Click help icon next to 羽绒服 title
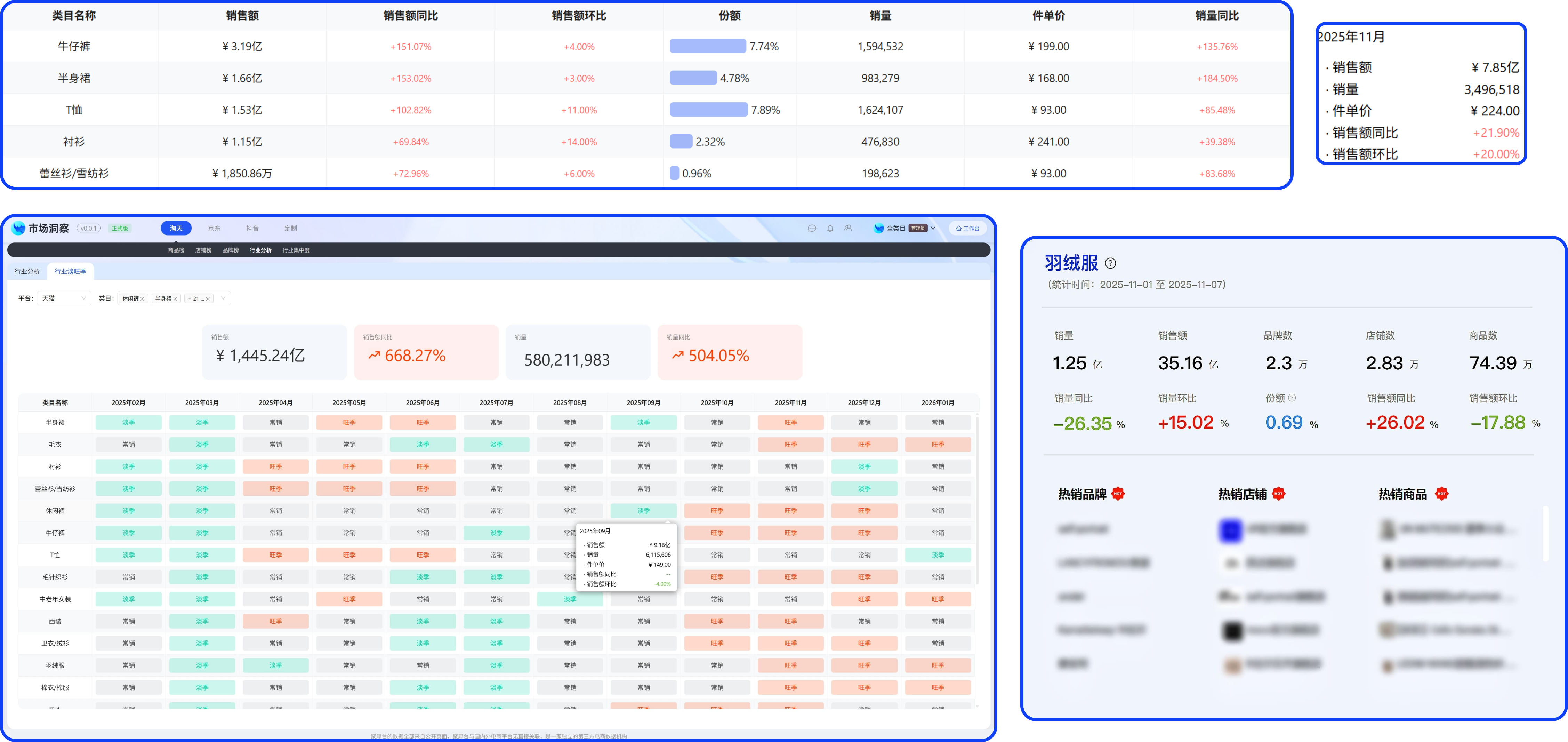Viewport: 1568px width, 742px height. click(x=1110, y=263)
